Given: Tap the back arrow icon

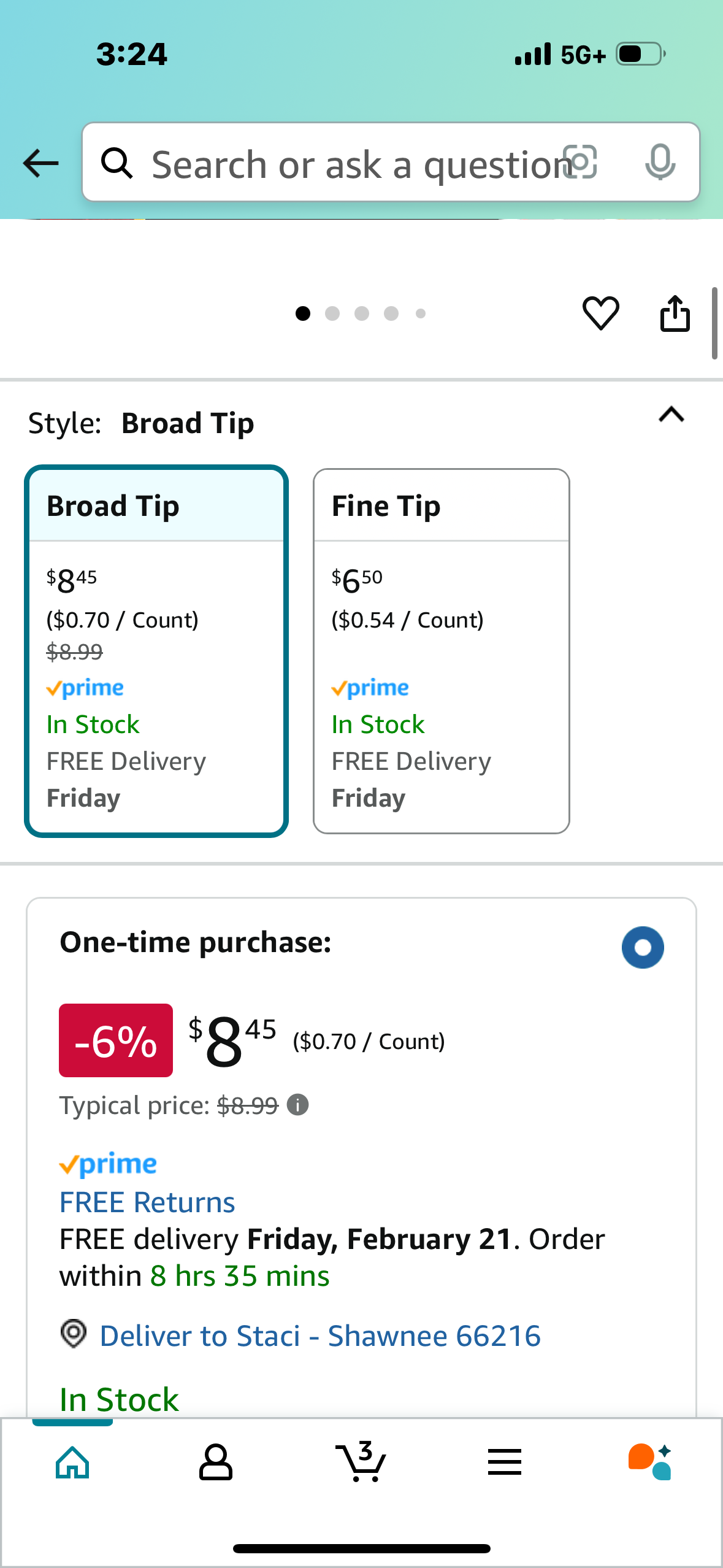Looking at the screenshot, I should point(40,163).
